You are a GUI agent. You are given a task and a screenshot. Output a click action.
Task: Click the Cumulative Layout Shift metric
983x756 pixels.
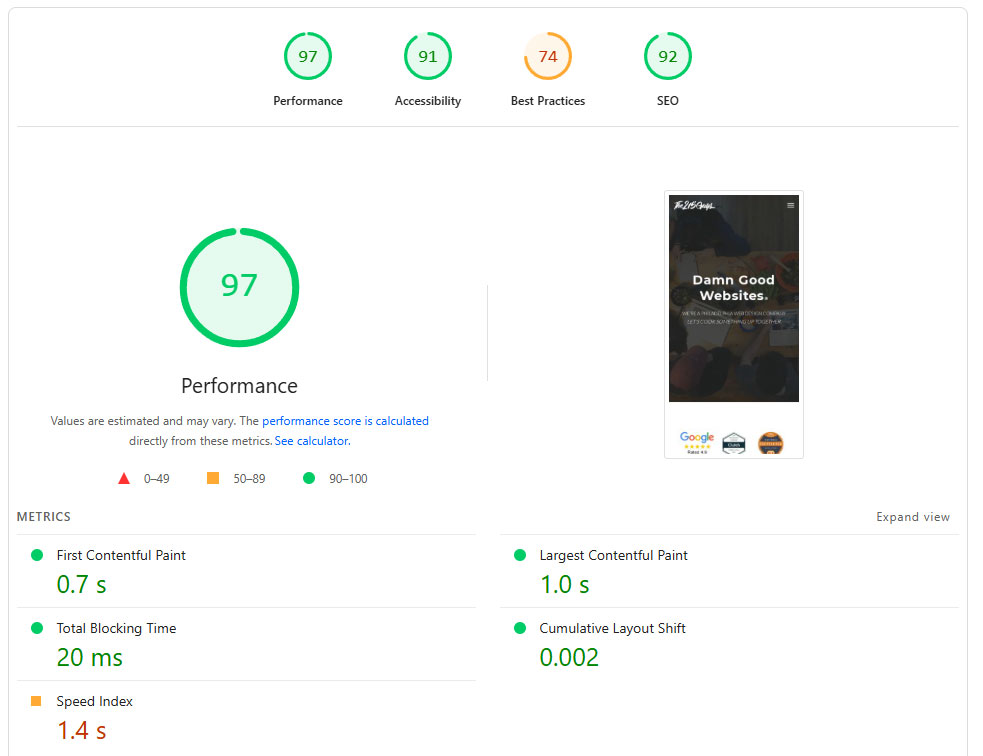(x=612, y=628)
